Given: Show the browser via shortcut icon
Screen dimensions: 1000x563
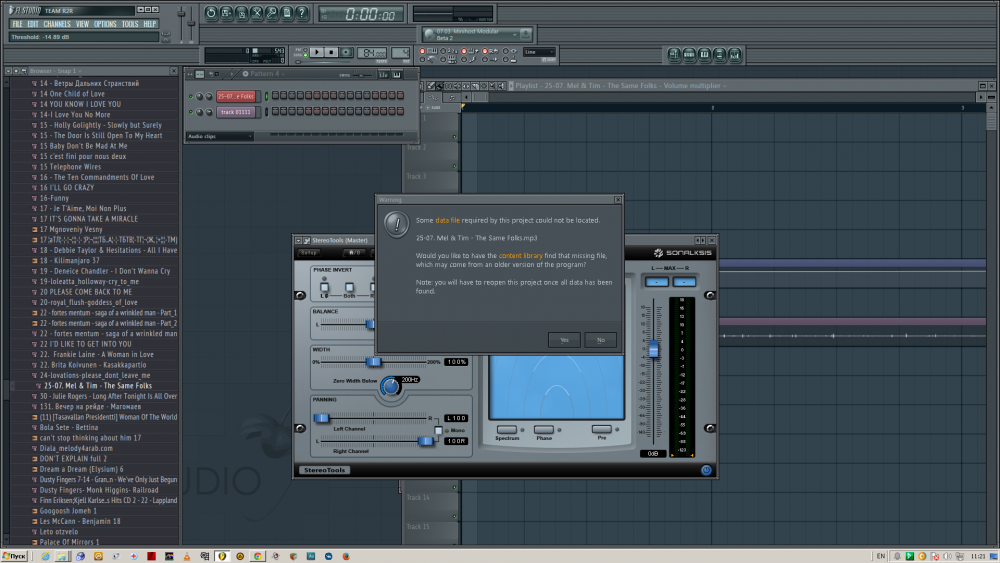Looking at the screenshot, I should [x=719, y=55].
